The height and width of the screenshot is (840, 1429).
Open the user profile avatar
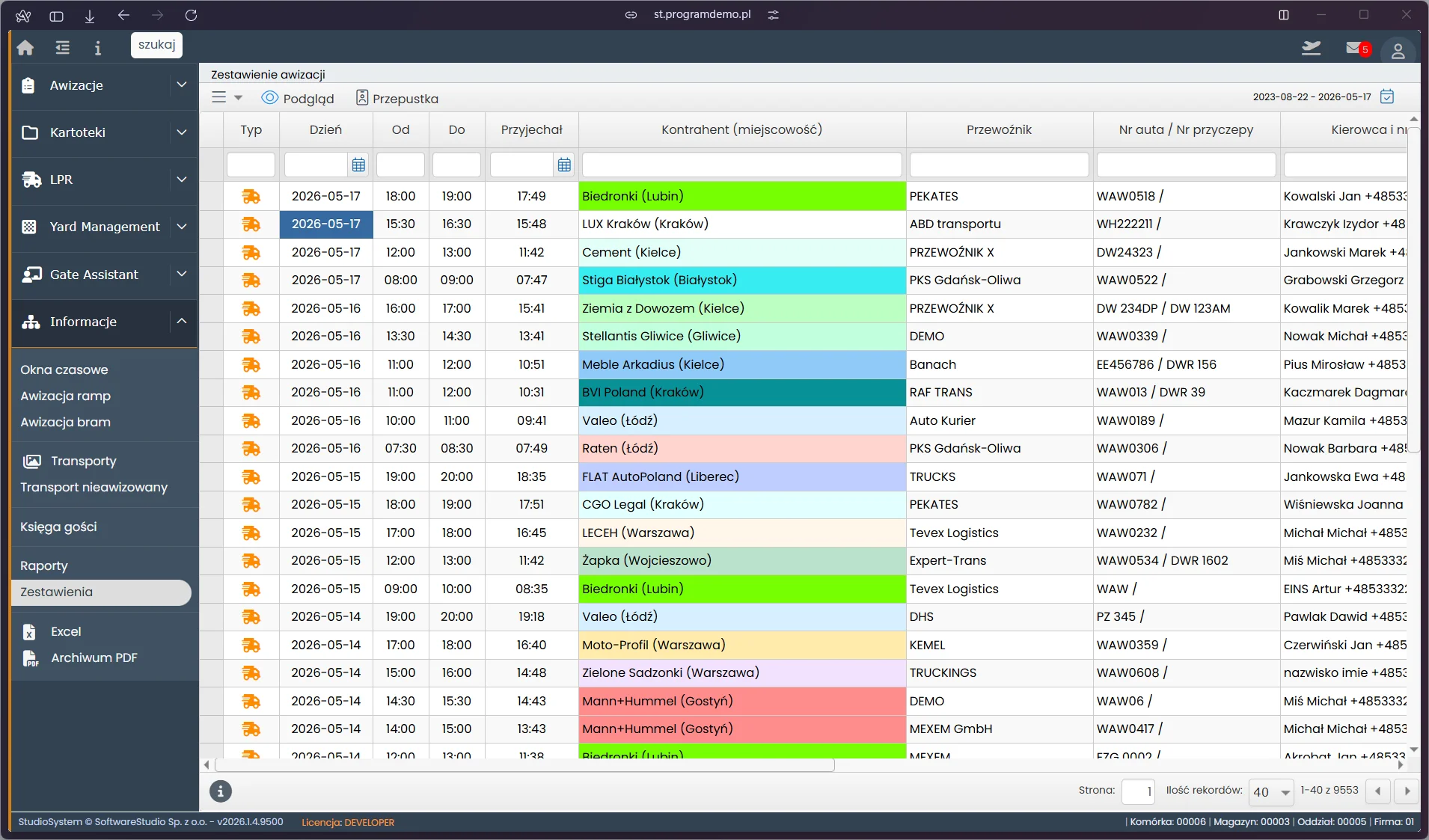pyautogui.click(x=1398, y=50)
